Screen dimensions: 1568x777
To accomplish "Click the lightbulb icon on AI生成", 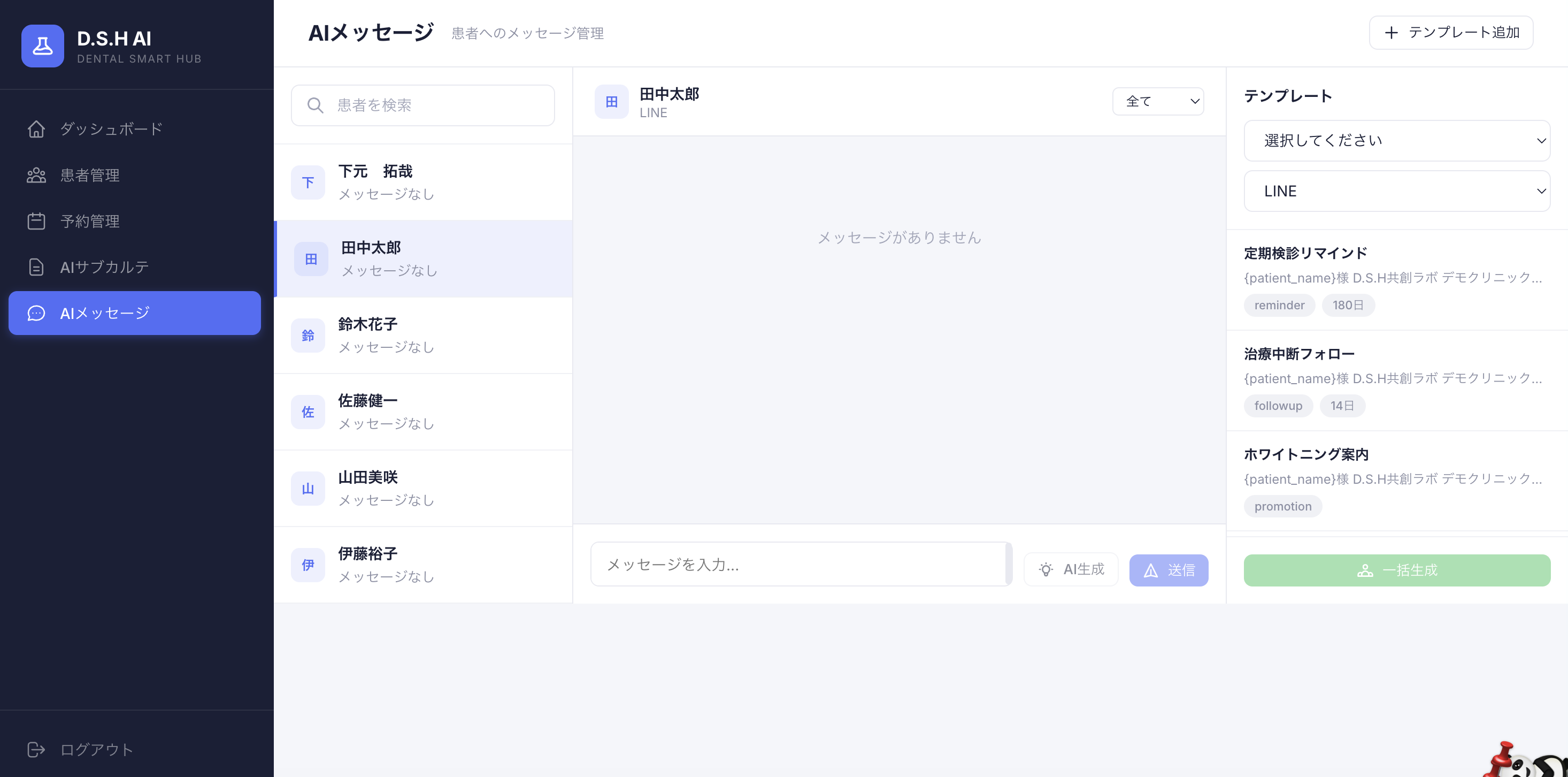I will click(1046, 570).
